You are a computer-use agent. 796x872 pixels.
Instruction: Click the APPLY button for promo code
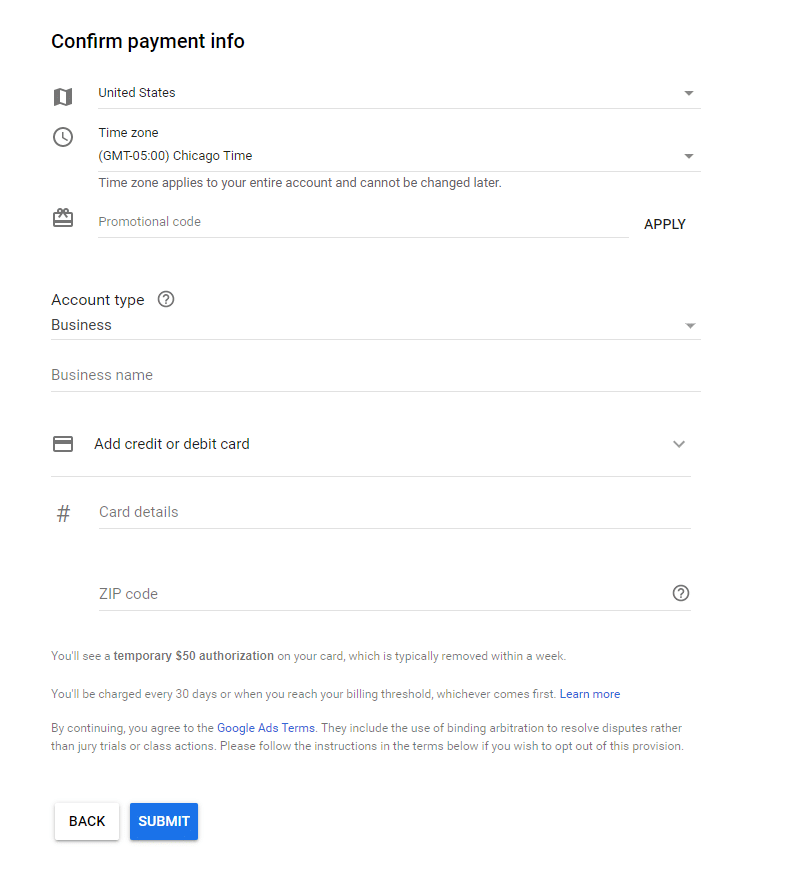(x=665, y=224)
